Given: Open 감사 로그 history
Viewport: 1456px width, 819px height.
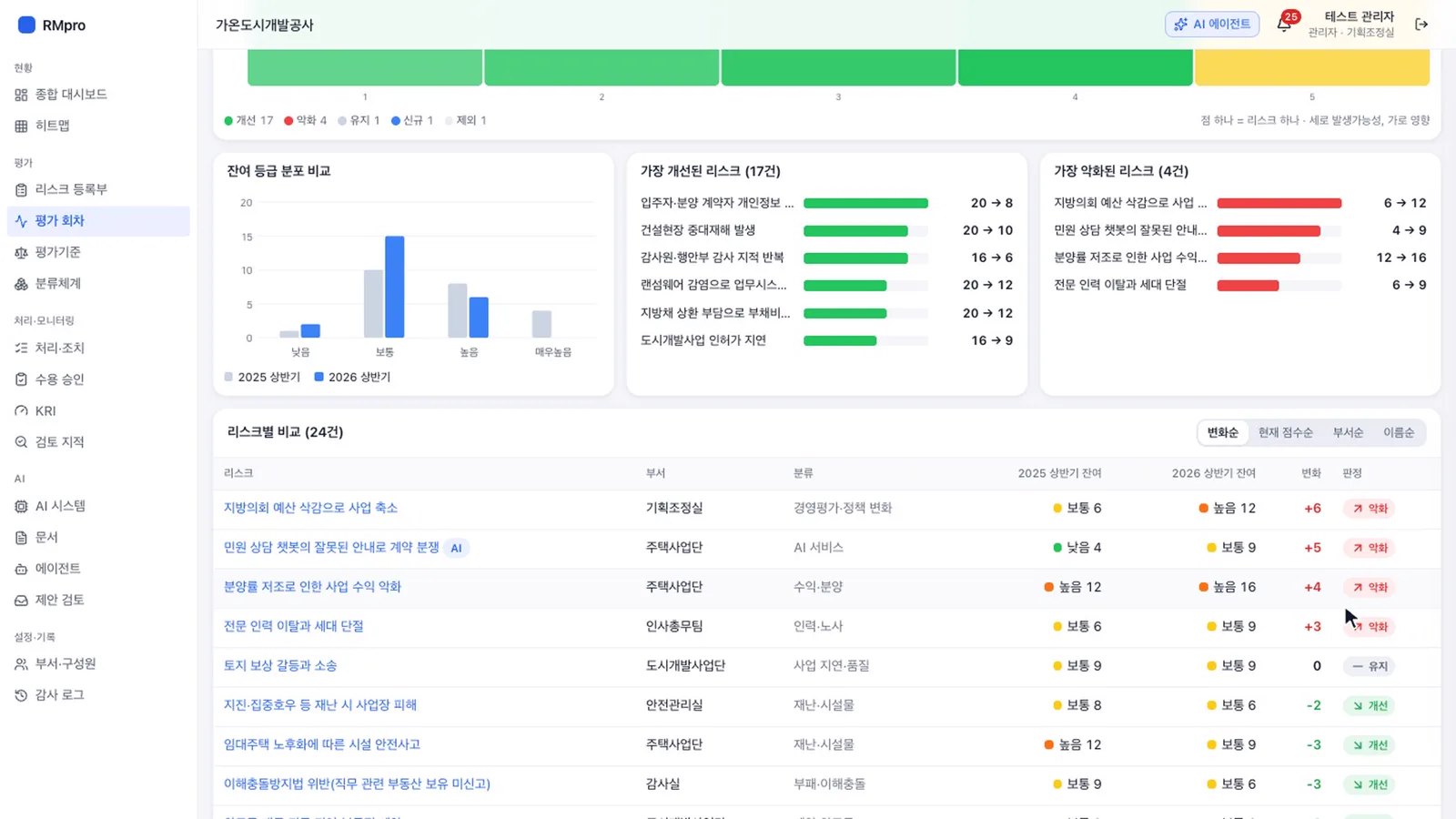Looking at the screenshot, I should click(x=98, y=695).
